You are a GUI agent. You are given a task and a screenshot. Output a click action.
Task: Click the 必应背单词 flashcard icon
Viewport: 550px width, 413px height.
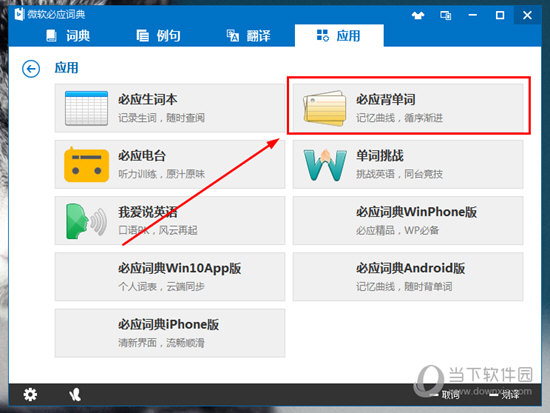[x=324, y=108]
